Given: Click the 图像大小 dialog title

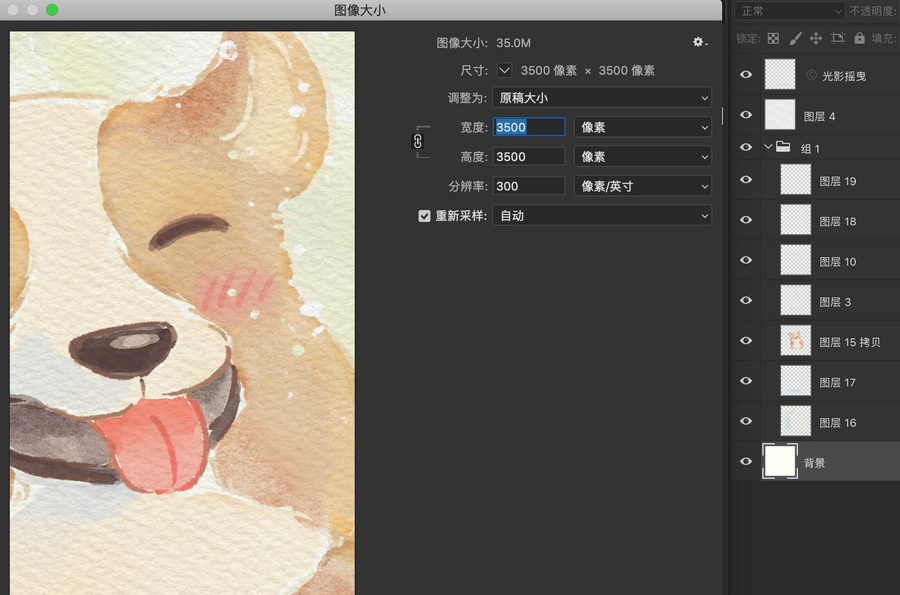Looking at the screenshot, I should click(x=360, y=10).
